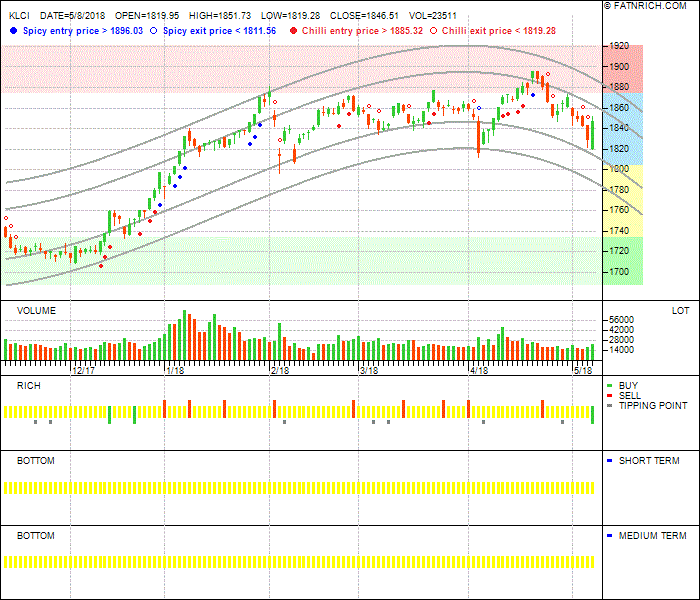Select the 4/18 date on the time axis
The width and height of the screenshot is (700, 600).
pyautogui.click(x=479, y=370)
